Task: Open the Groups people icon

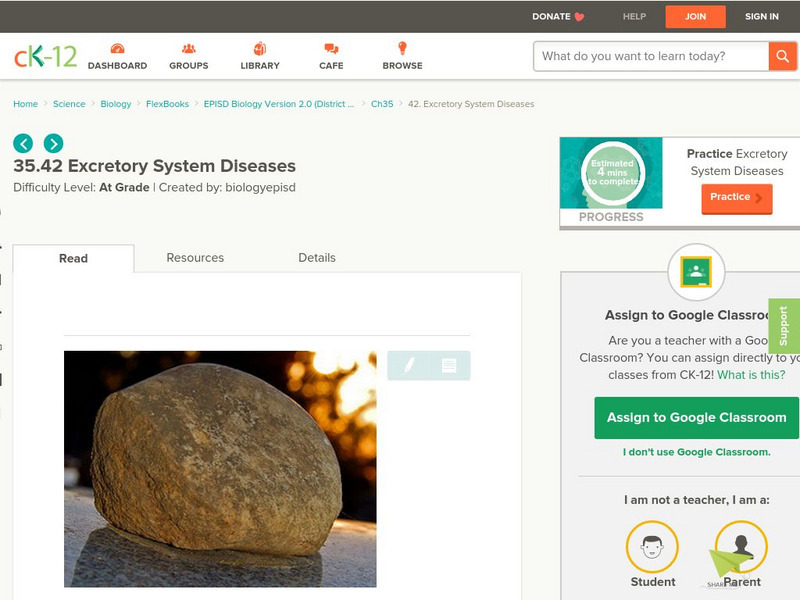Action: click(x=189, y=48)
